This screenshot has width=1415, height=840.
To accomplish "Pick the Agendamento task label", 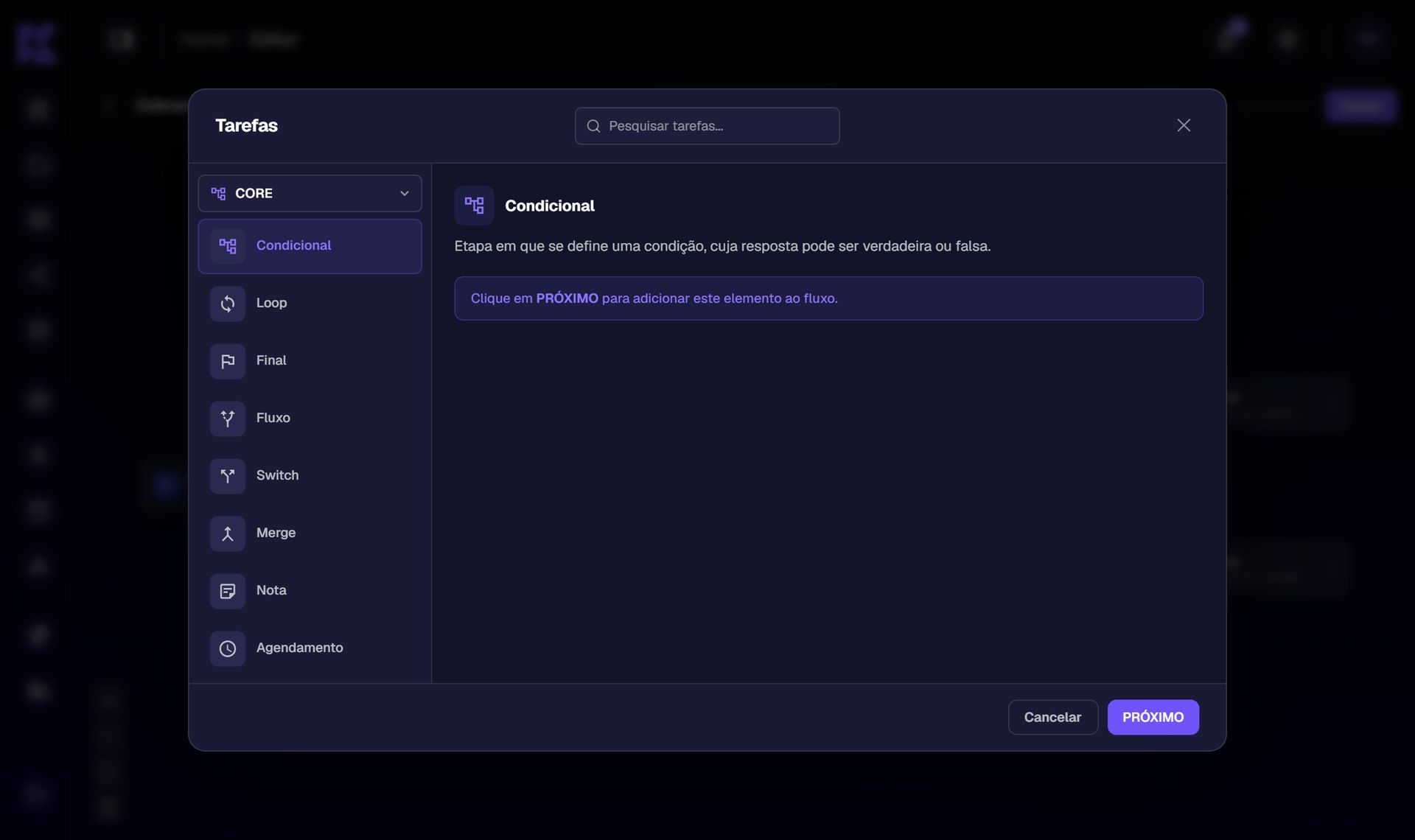I will point(299,648).
